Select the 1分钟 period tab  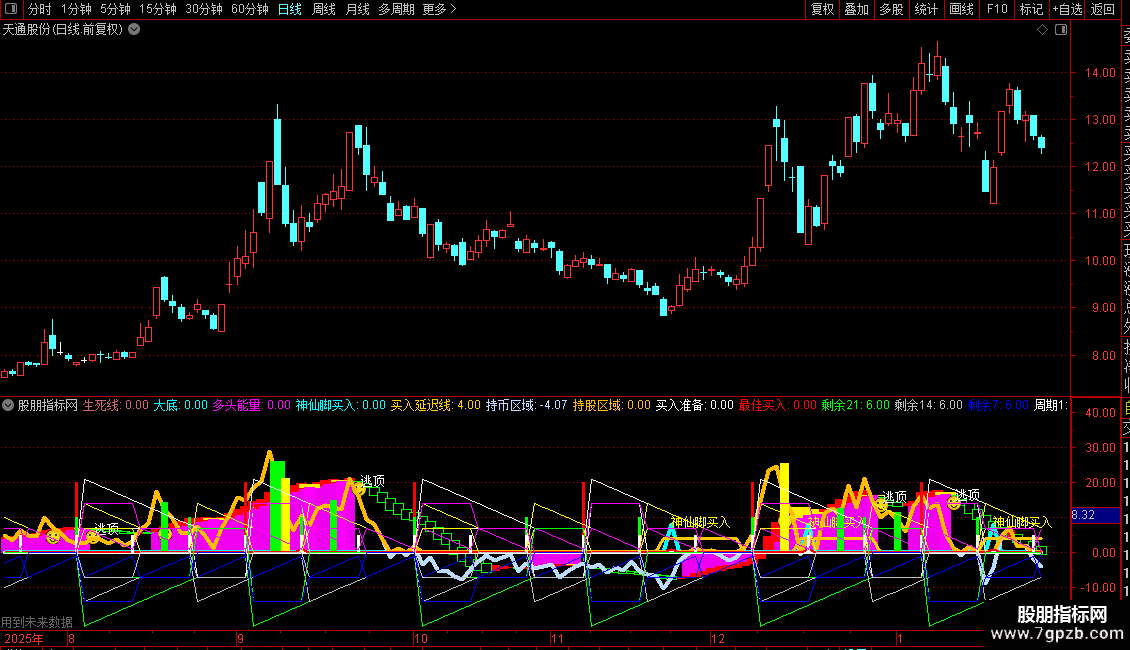[76, 9]
